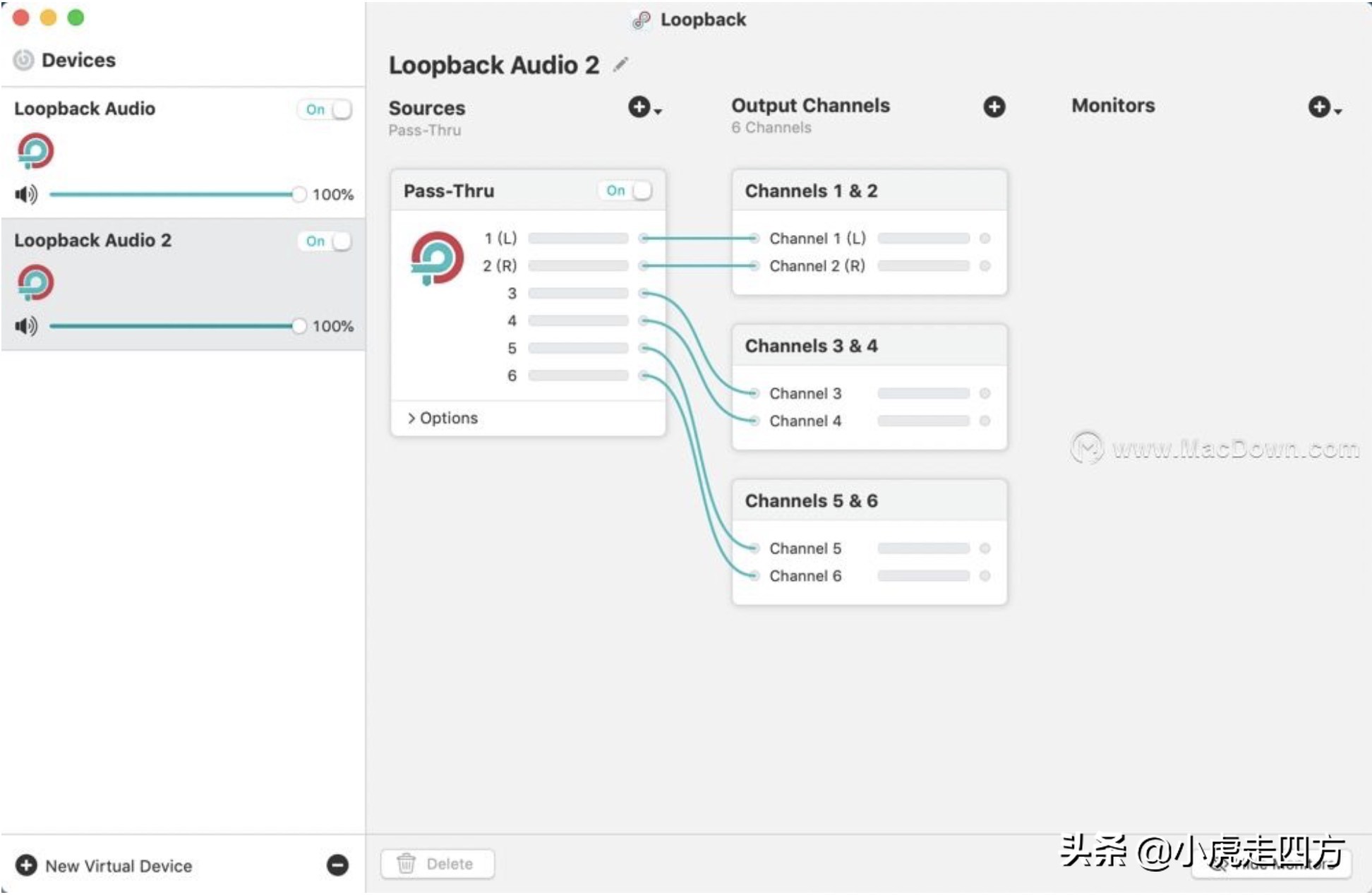Click the New Virtual Device button
Viewport: 1372px width, 895px height.
point(119,865)
